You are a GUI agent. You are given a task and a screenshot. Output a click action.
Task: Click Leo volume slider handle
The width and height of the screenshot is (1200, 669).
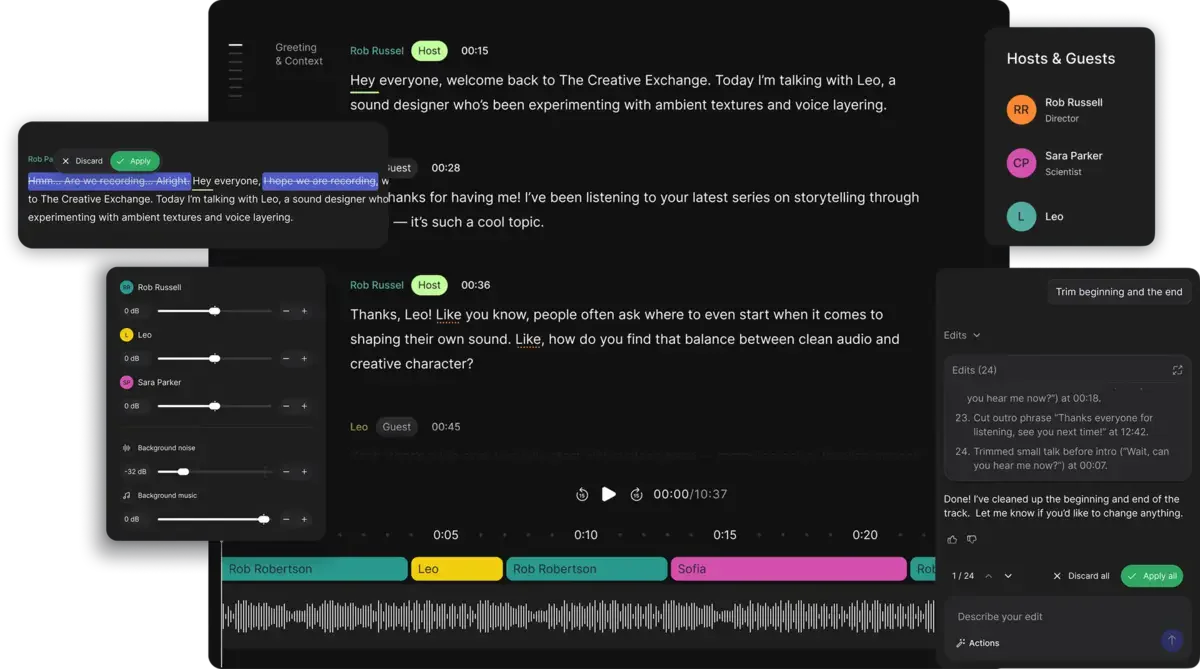point(214,358)
